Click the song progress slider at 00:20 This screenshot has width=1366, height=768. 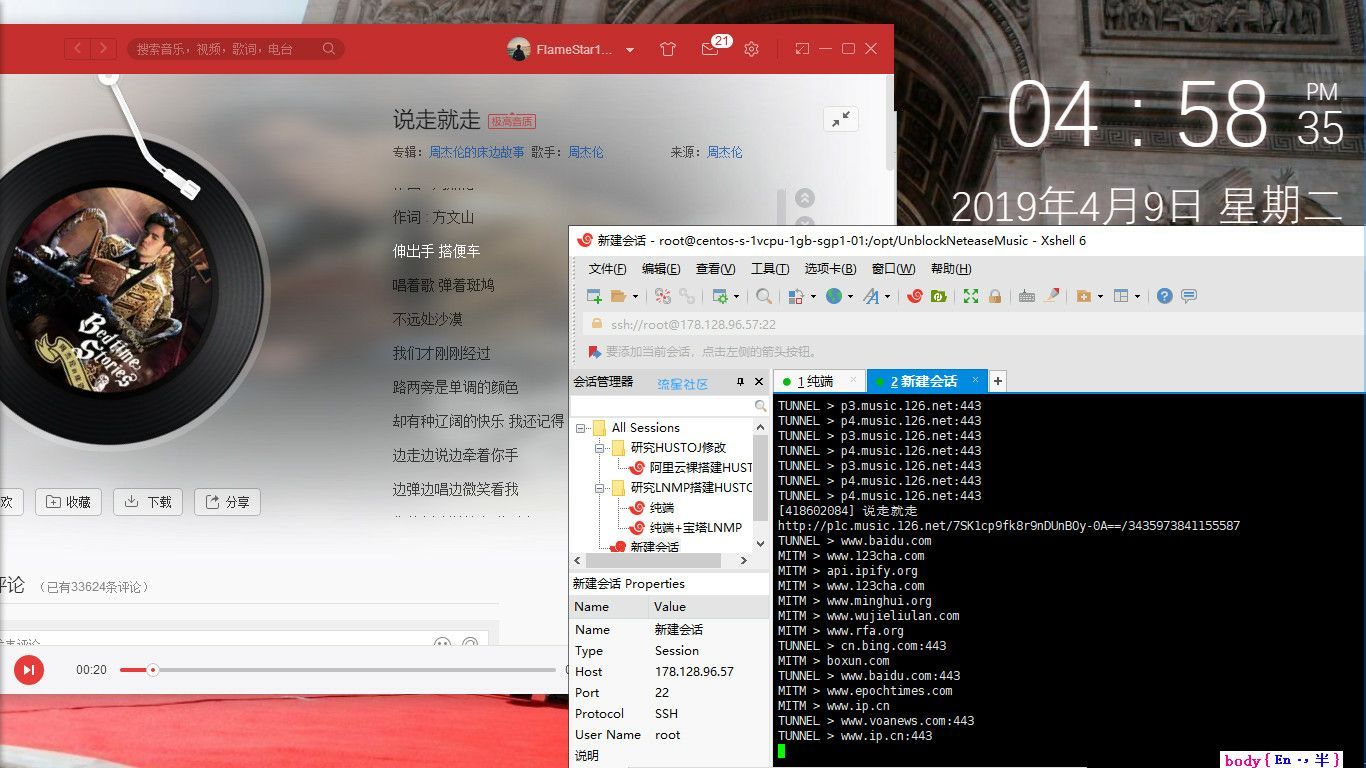(152, 670)
